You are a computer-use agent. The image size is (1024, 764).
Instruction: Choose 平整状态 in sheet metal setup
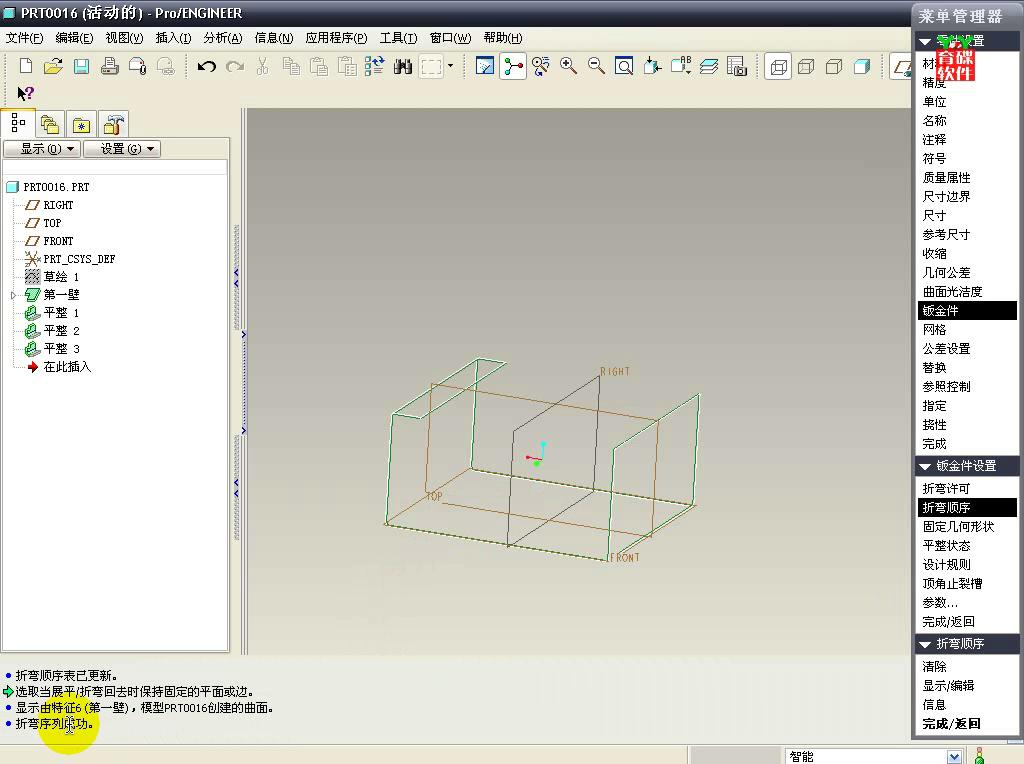pos(946,545)
